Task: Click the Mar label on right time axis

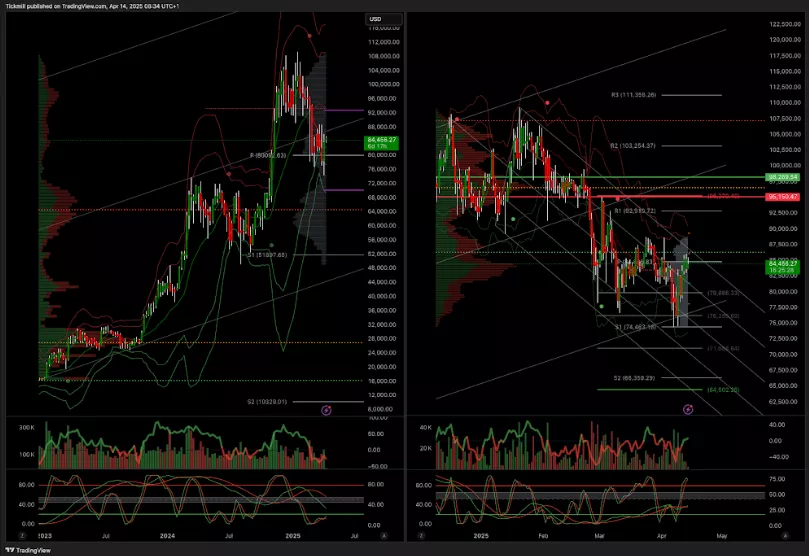Action: pyautogui.click(x=599, y=536)
